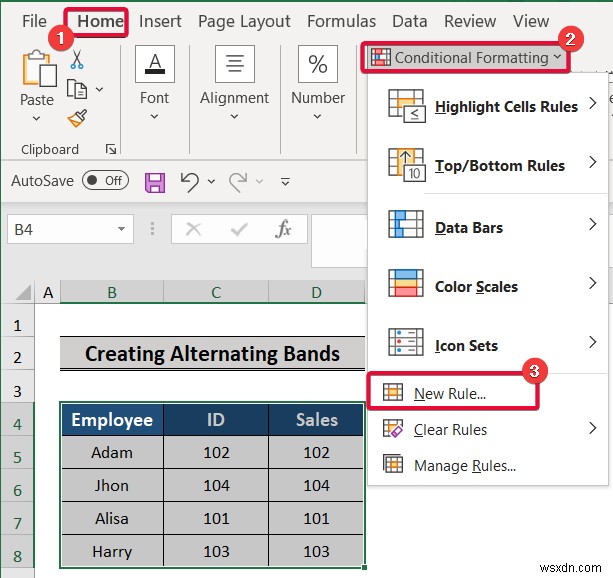Switch to the Data tab
613x578 pixels.
click(410, 21)
